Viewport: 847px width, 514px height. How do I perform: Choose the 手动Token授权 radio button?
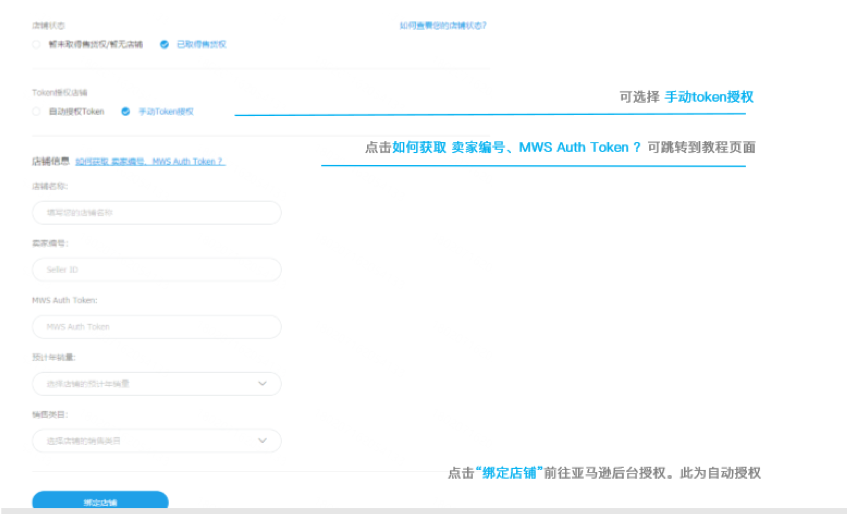point(125,111)
